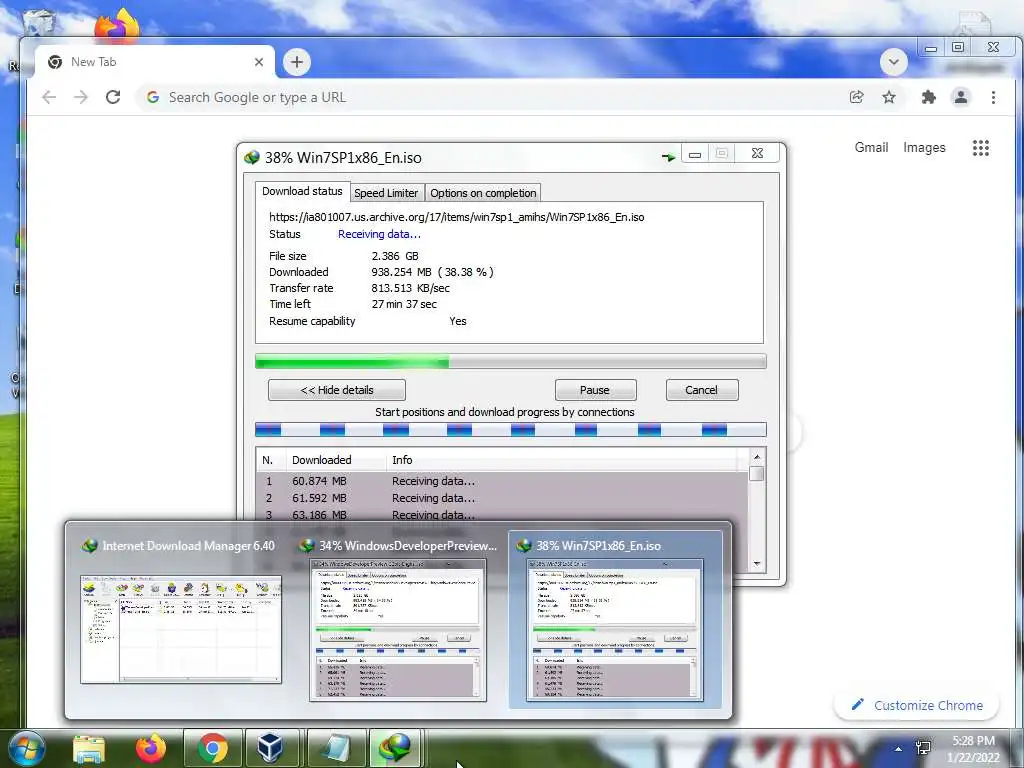Image resolution: width=1024 pixels, height=768 pixels.
Task: Click the download URL text
Action: click(x=456, y=217)
